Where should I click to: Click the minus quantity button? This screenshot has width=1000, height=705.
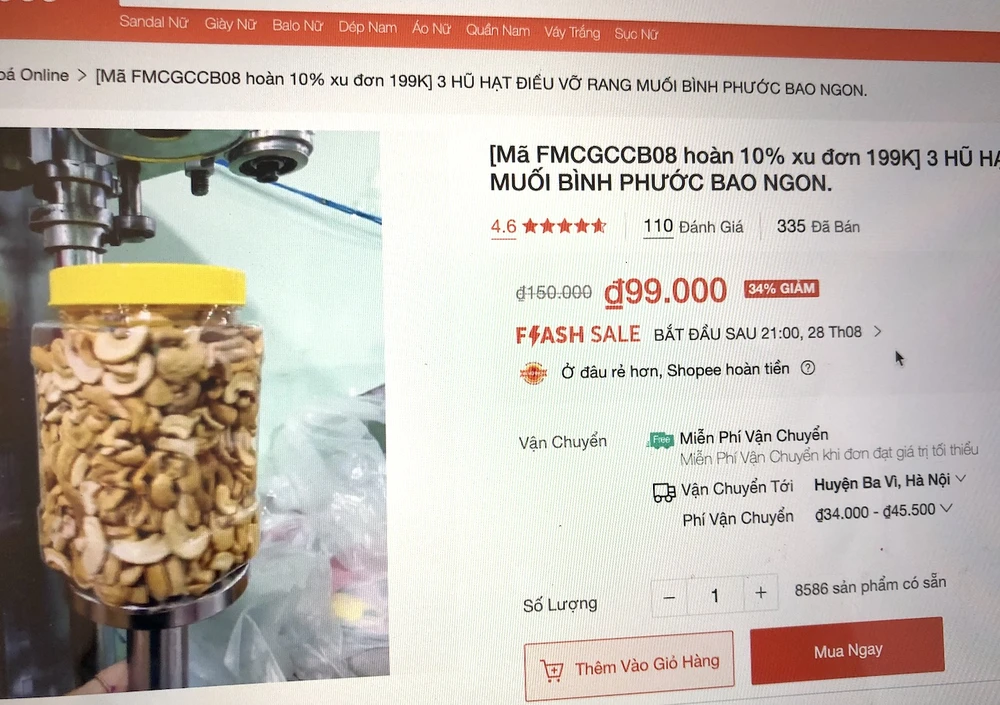click(669, 597)
